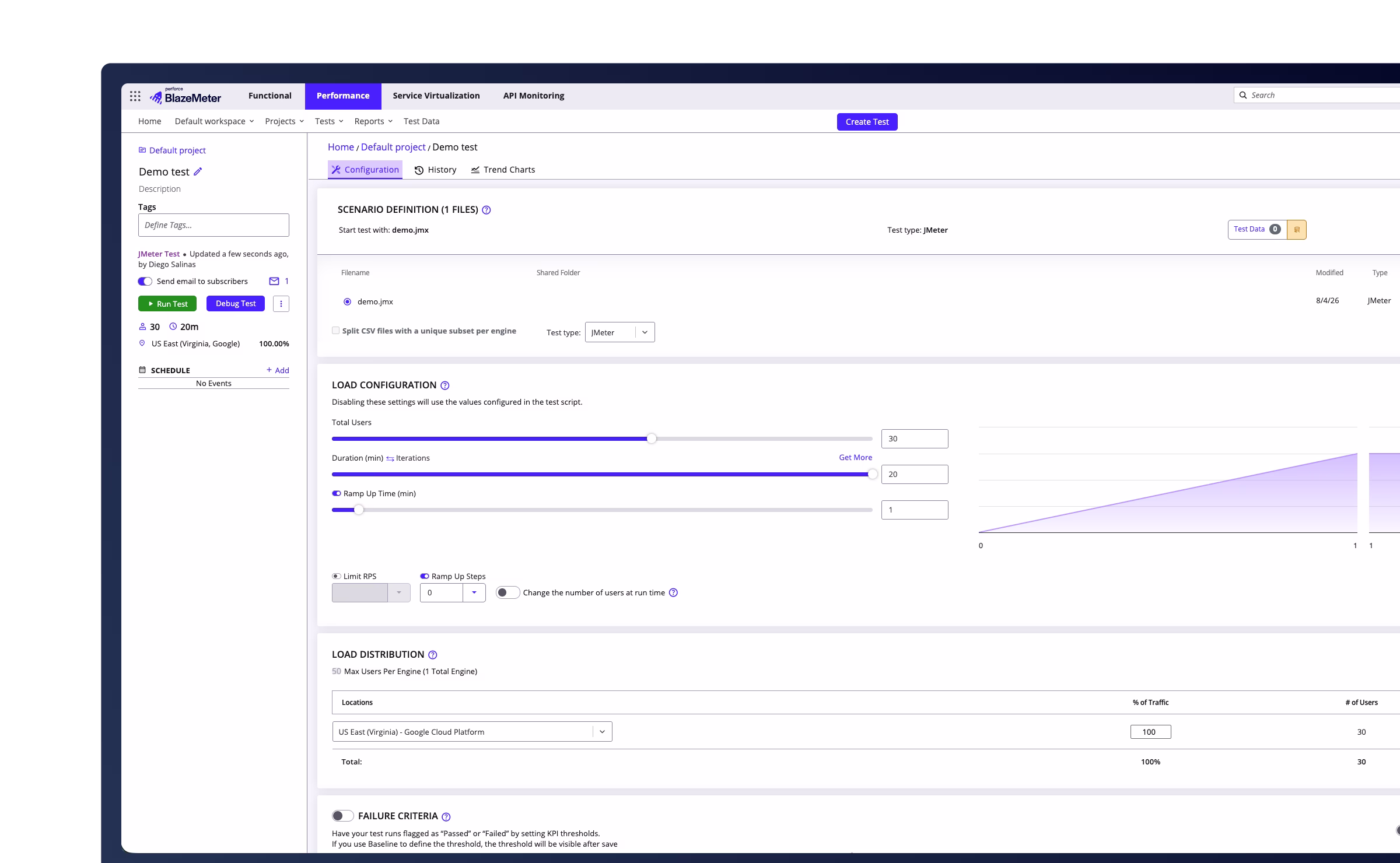
Task: Toggle changing number of users at run time
Action: pos(508,592)
